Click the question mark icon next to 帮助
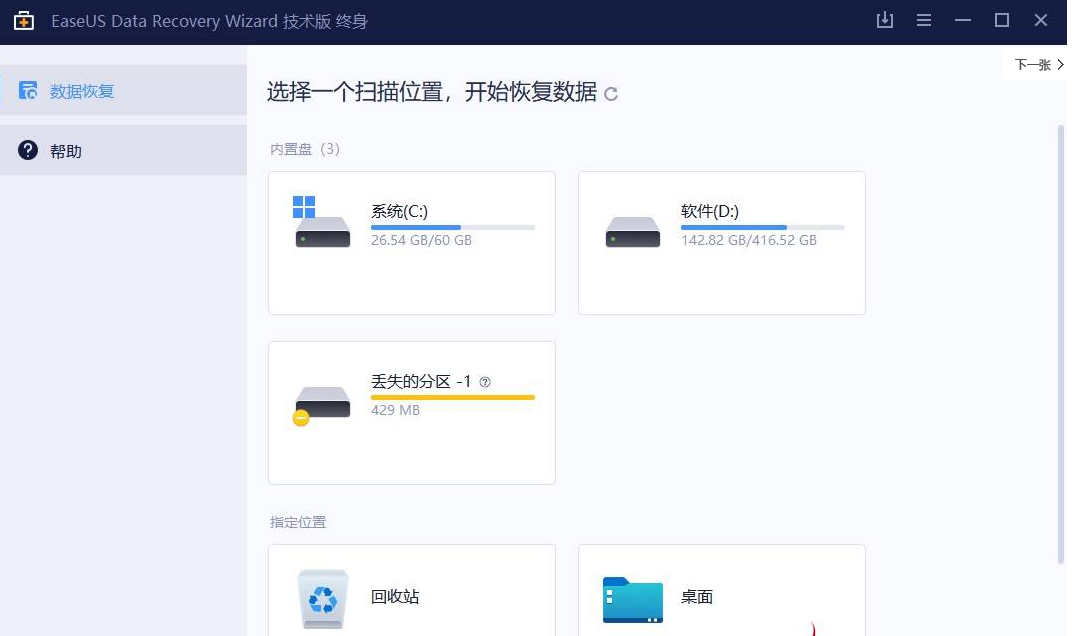Viewport: 1074px width, 636px height. pos(29,151)
